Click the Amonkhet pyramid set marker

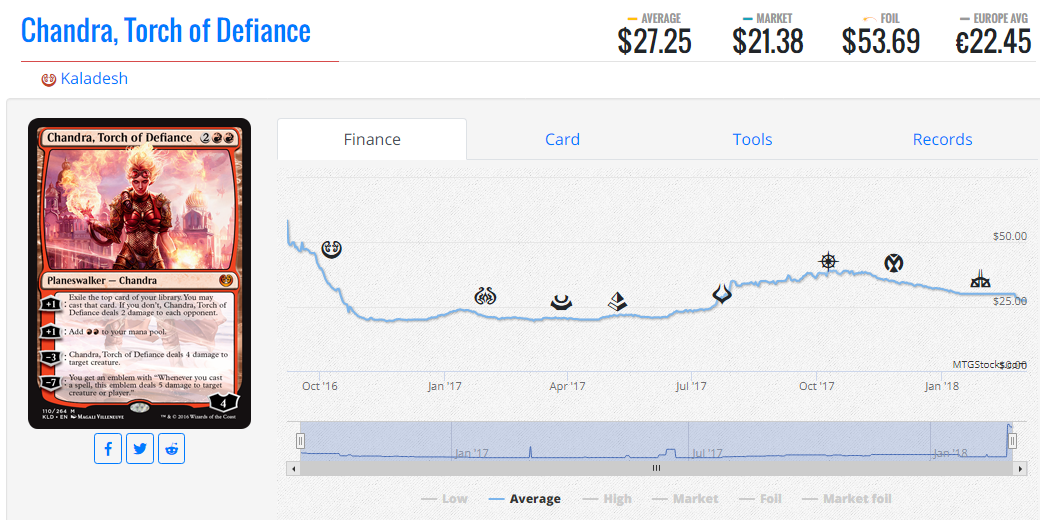pyautogui.click(x=618, y=302)
